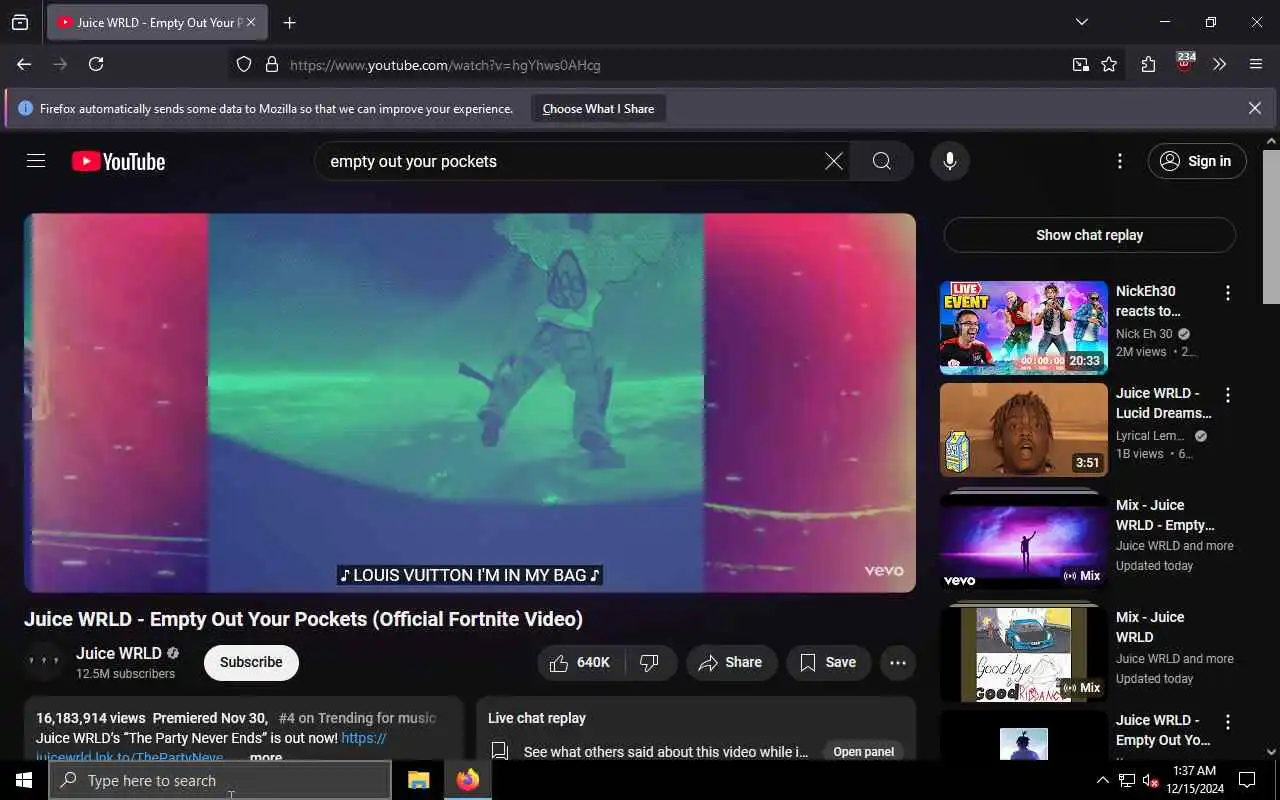
Task: Open more actions menu below video
Action: coord(897,662)
